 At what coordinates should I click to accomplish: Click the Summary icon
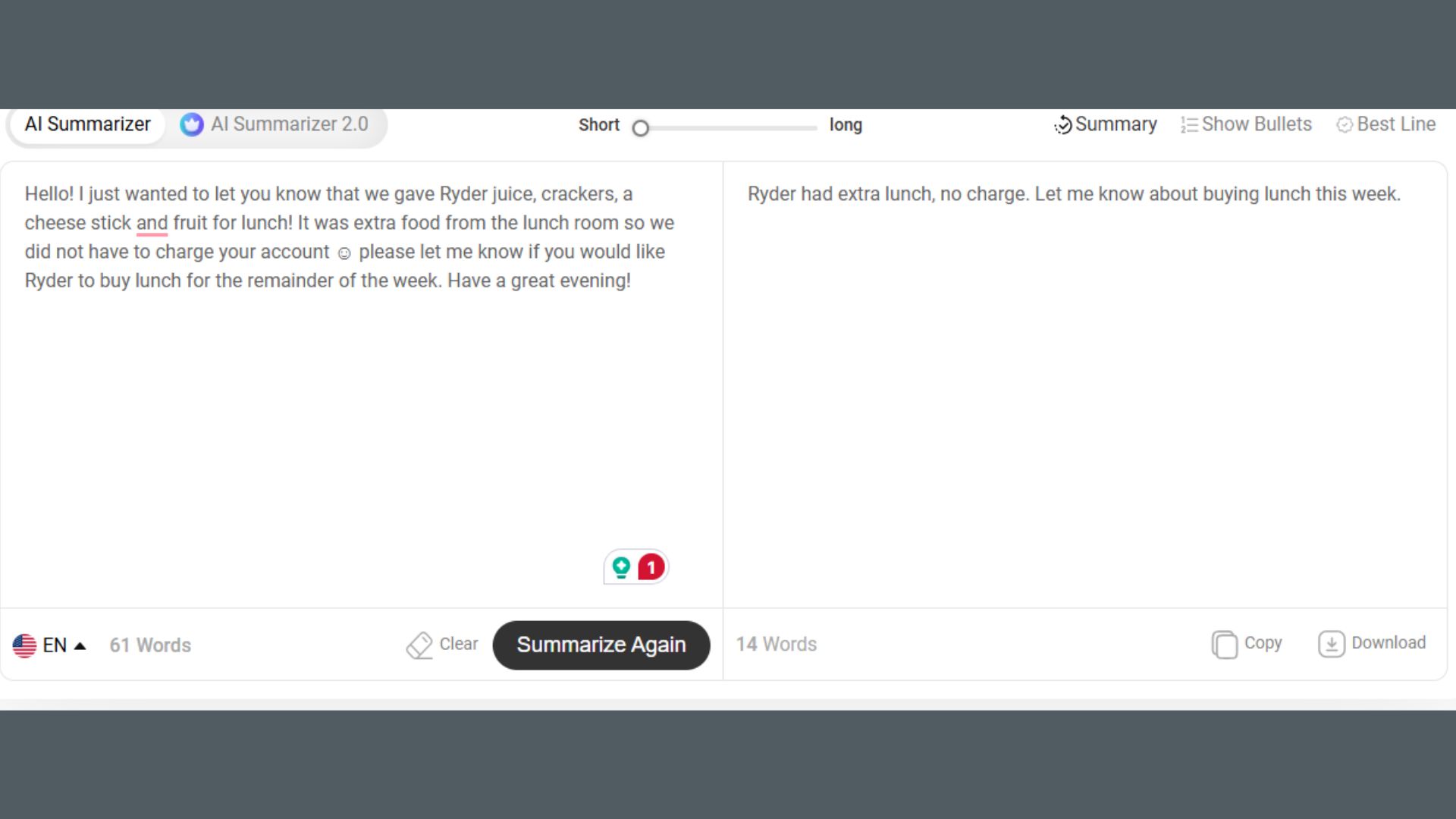pyautogui.click(x=1063, y=124)
